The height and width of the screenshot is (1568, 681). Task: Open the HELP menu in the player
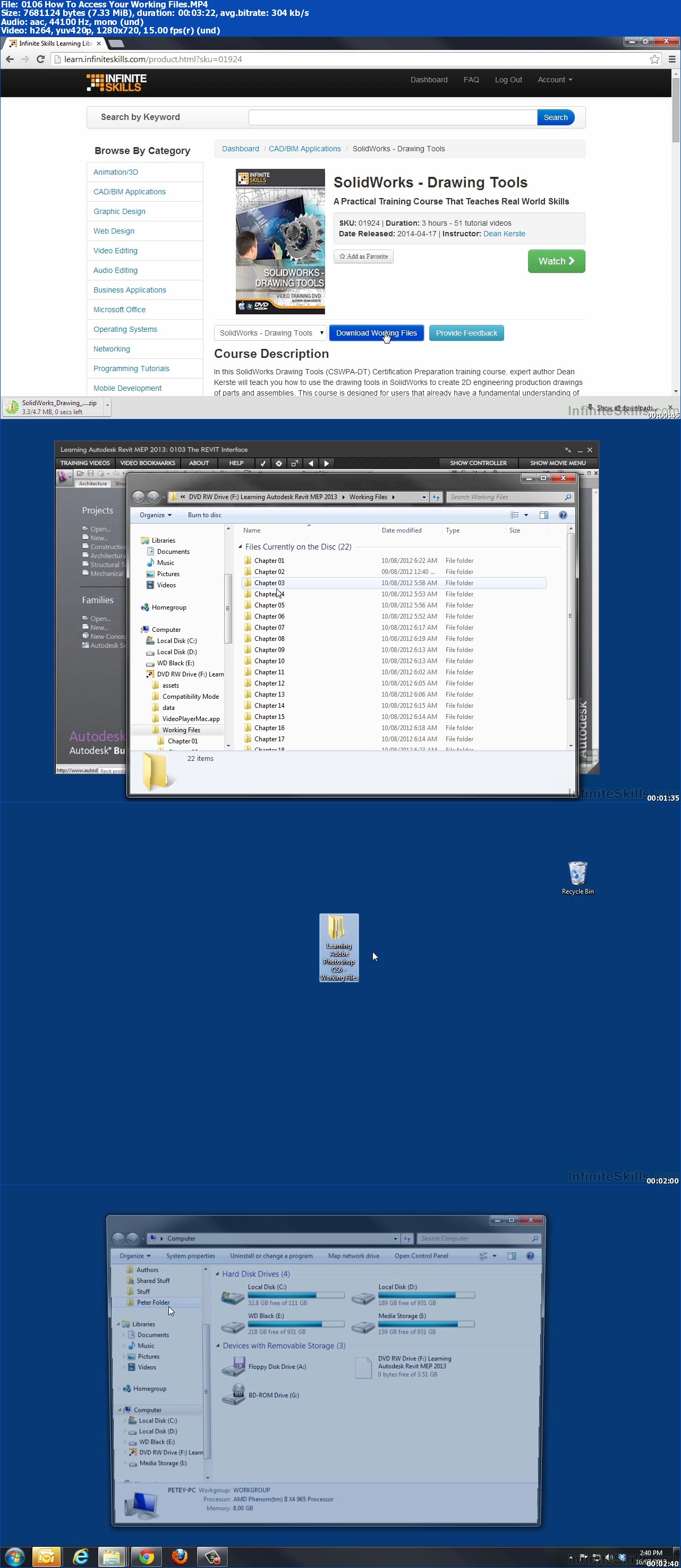click(x=236, y=463)
